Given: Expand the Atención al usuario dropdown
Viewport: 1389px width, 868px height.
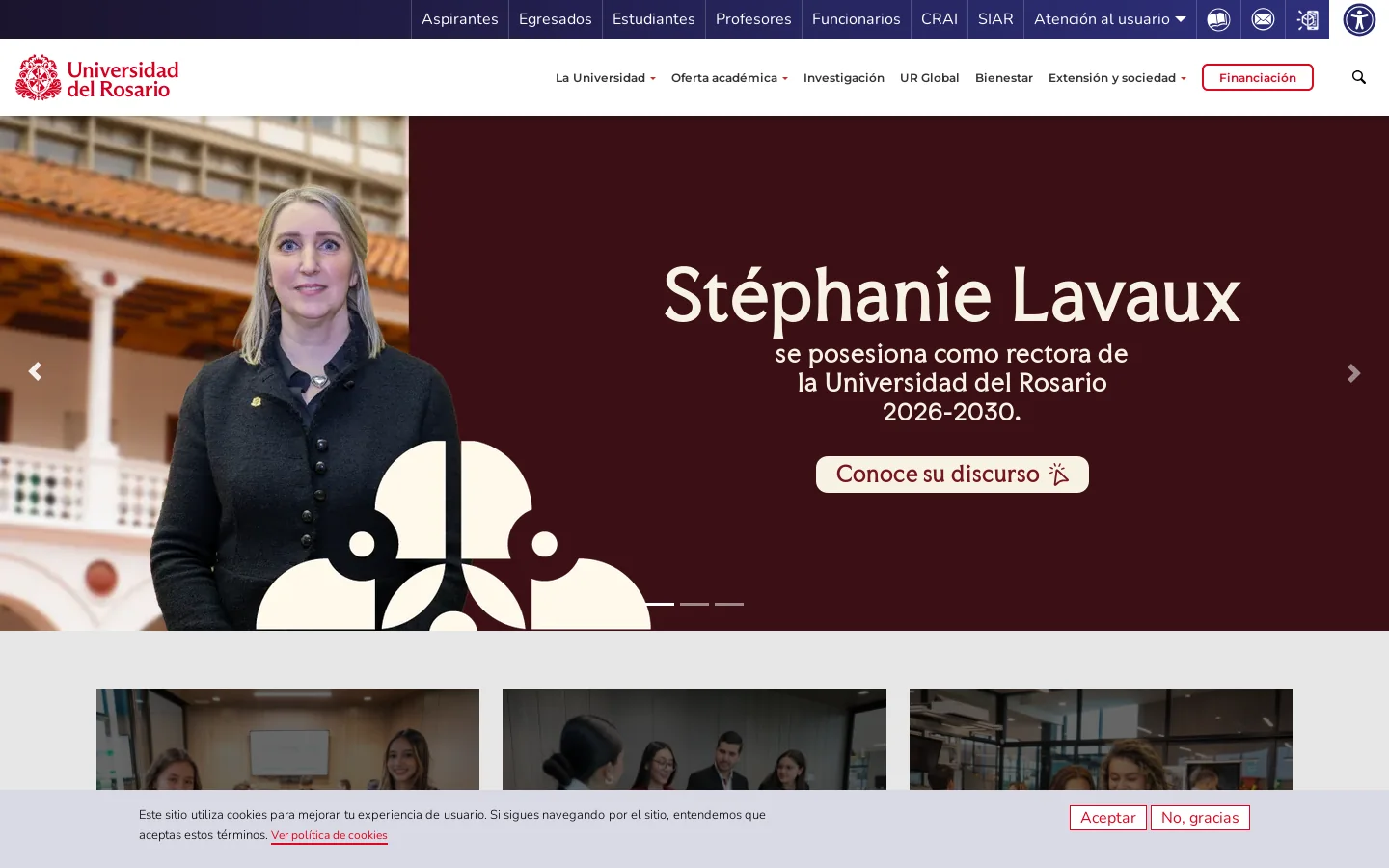Looking at the screenshot, I should (x=1110, y=19).
